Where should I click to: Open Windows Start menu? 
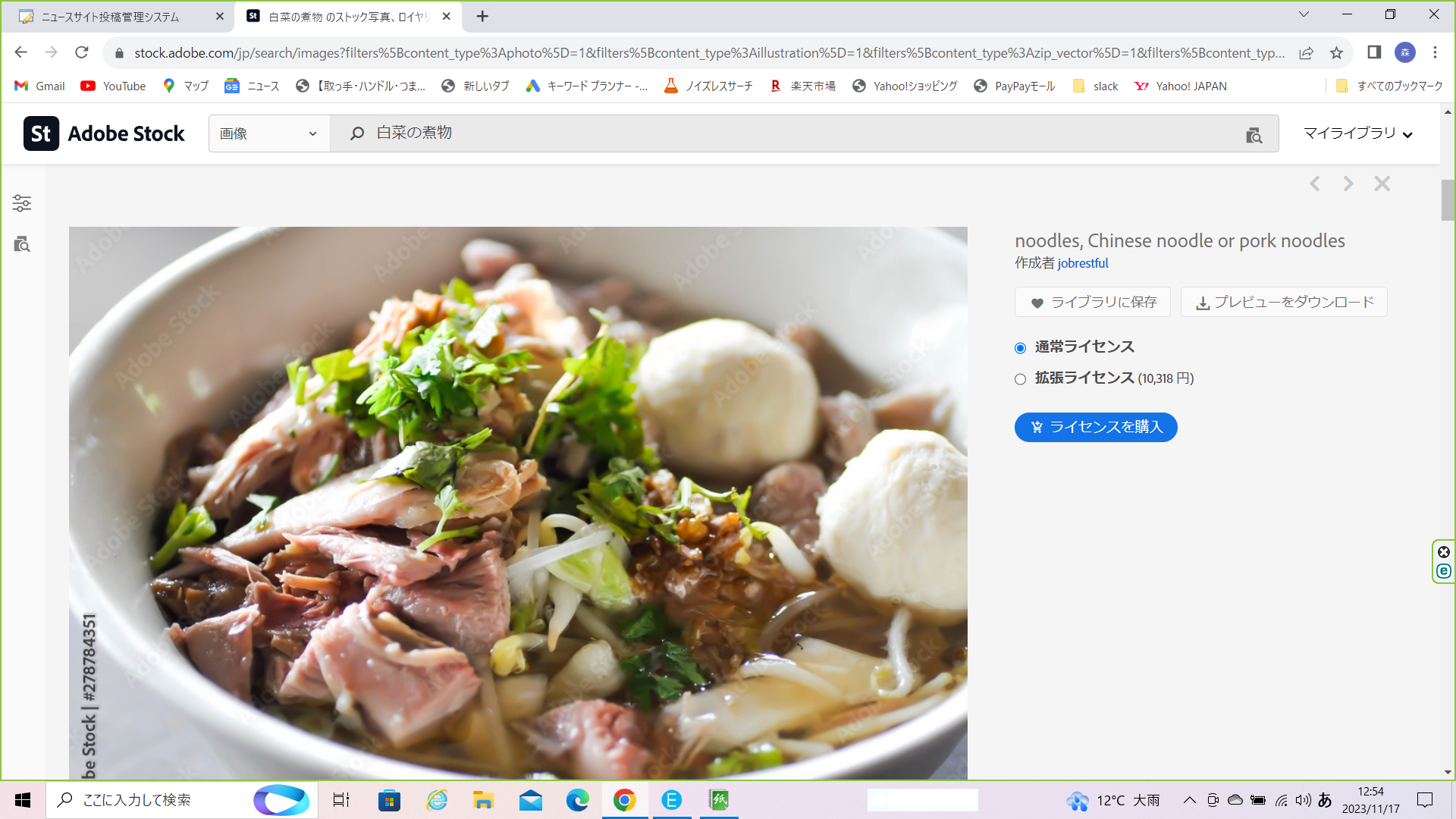pyautogui.click(x=23, y=800)
